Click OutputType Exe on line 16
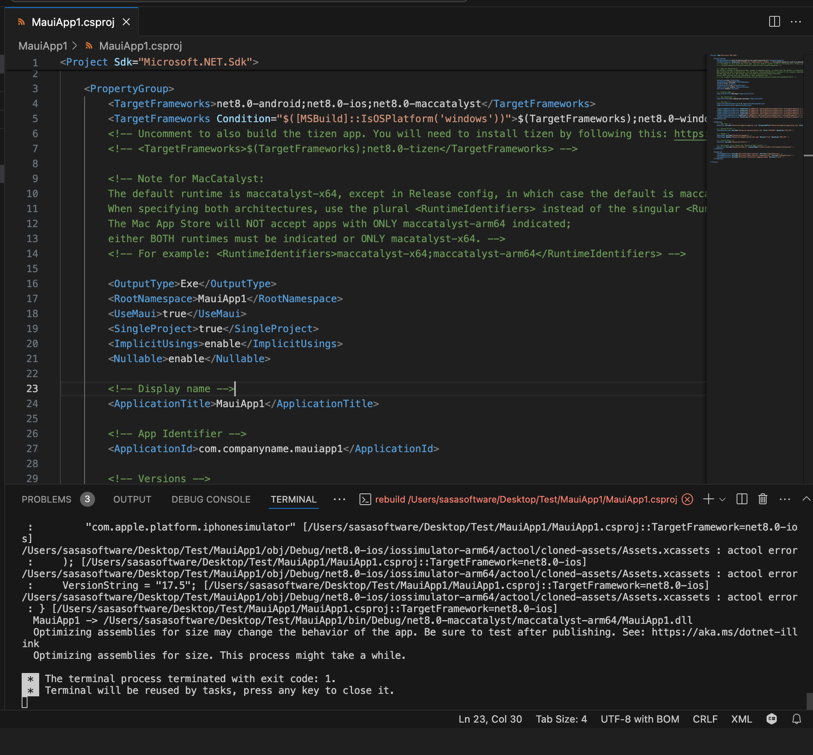Viewport: 813px width, 755px height. coord(192,284)
